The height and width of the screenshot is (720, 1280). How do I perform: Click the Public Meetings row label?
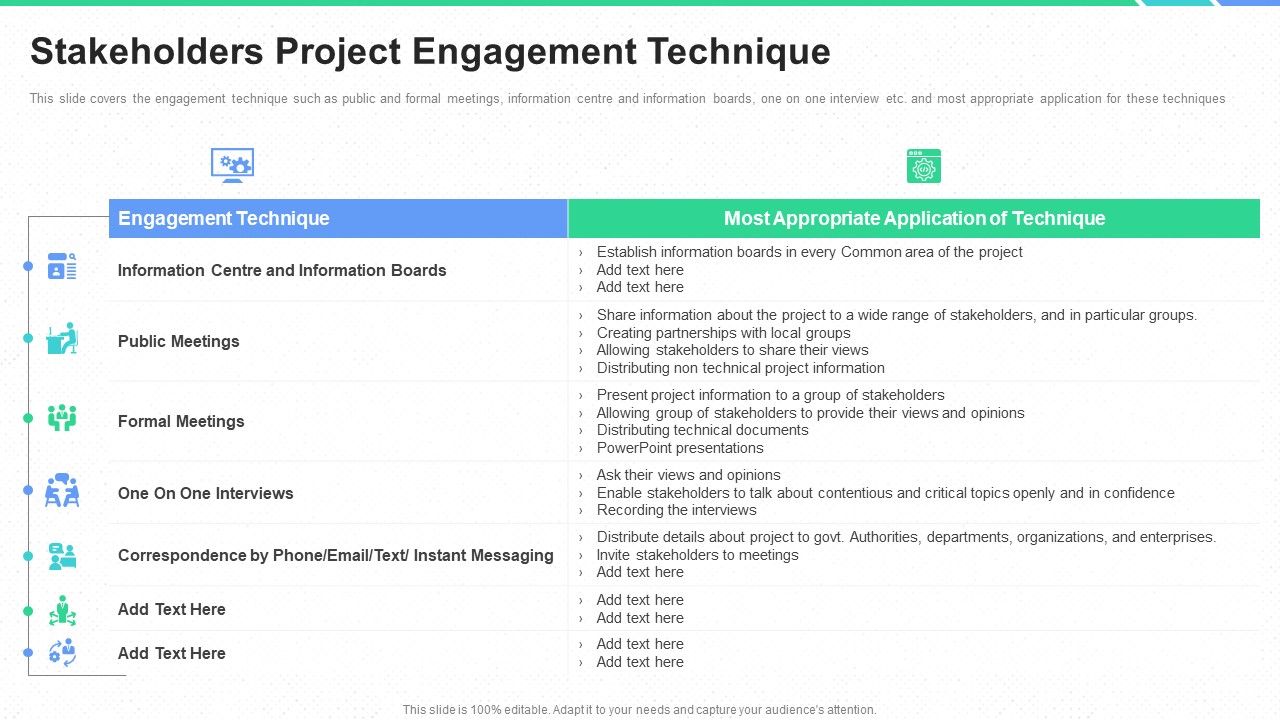pyautogui.click(x=179, y=341)
